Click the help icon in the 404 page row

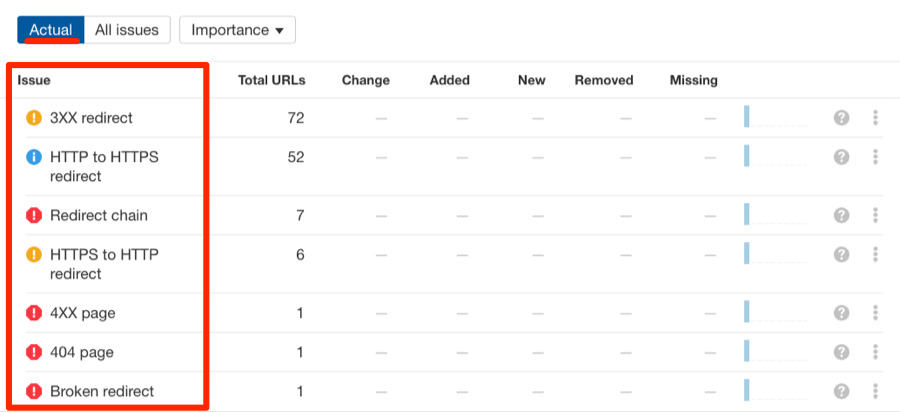click(x=842, y=352)
